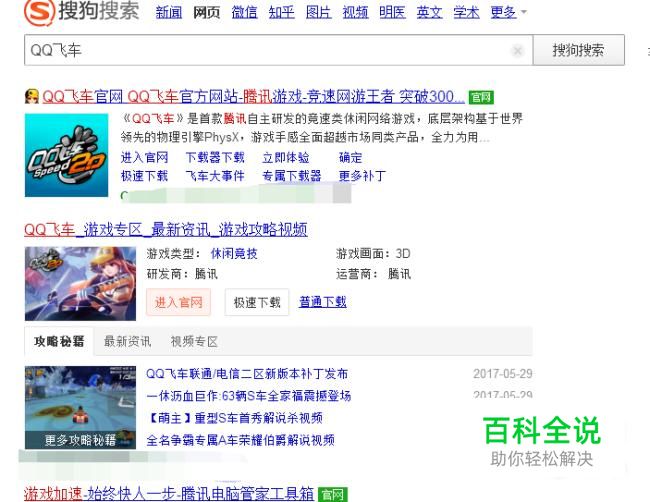This screenshot has width=650, height=502.
Task: Click the 研发商: 腾讯 info text
Action: click(182, 274)
